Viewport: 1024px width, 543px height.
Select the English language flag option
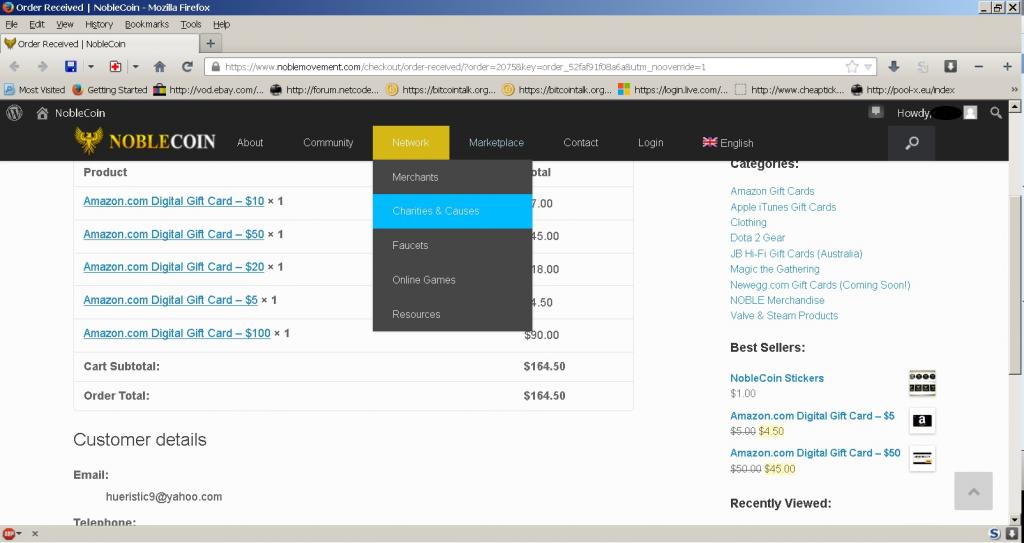728,142
